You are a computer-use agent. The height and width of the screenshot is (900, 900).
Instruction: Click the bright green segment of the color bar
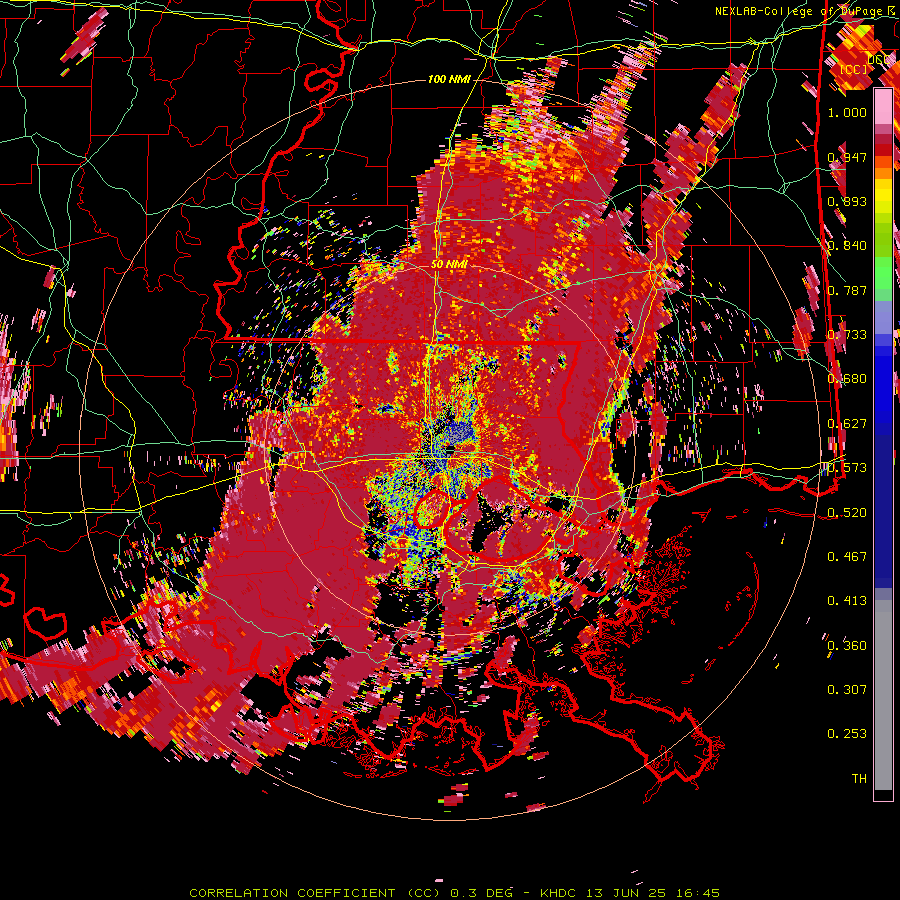(x=883, y=274)
